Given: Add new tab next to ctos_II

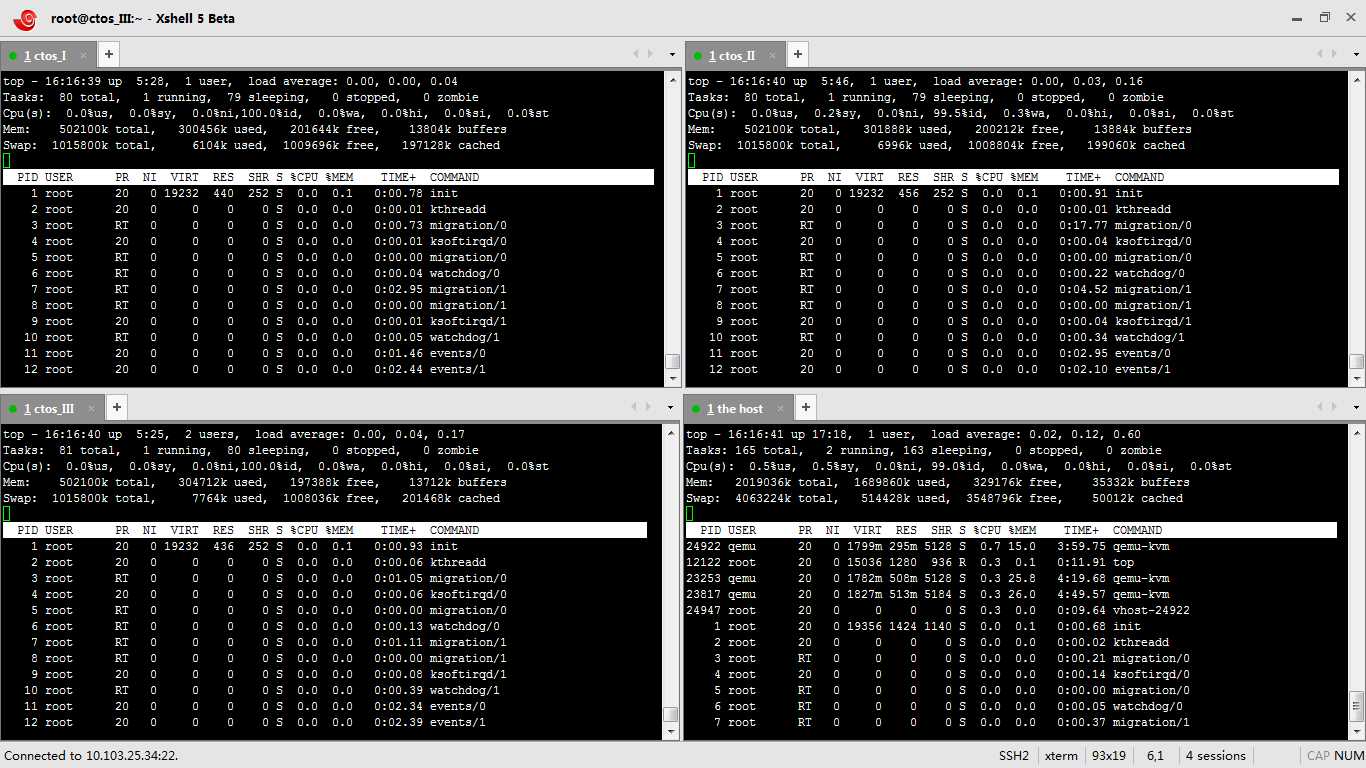Looking at the screenshot, I should (x=798, y=54).
